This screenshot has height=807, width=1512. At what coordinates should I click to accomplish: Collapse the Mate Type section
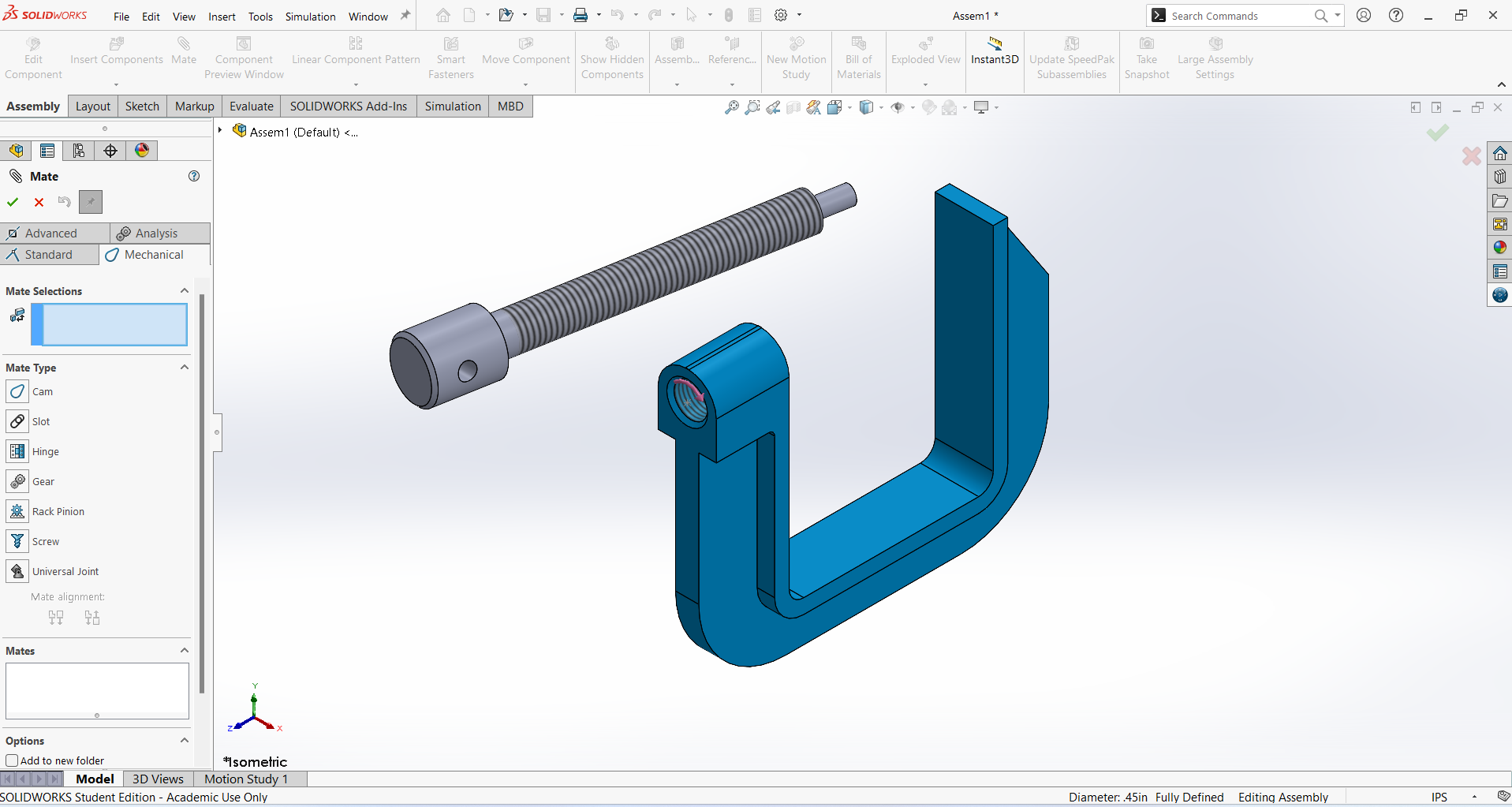[x=185, y=368]
